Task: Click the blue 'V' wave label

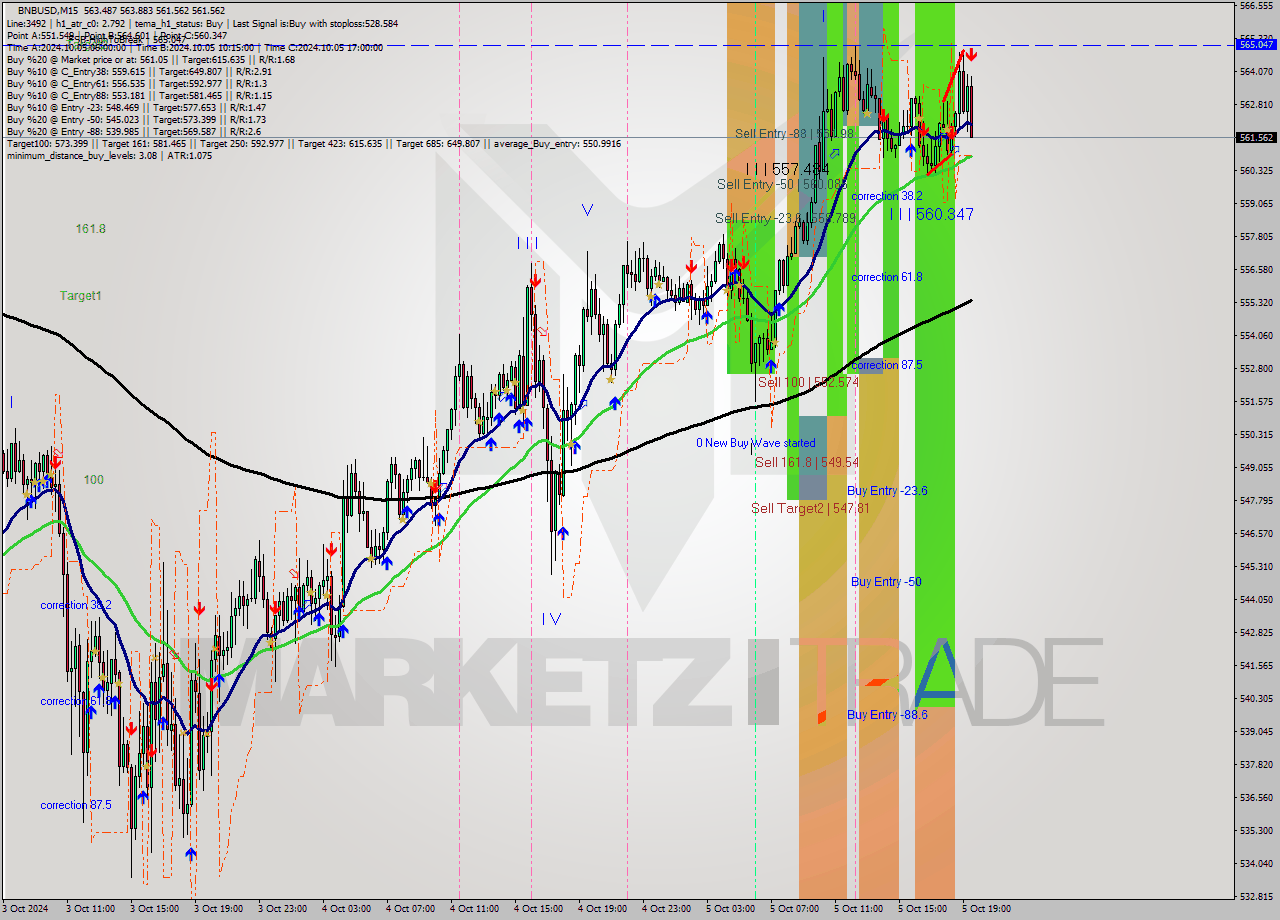Action: click(x=587, y=210)
